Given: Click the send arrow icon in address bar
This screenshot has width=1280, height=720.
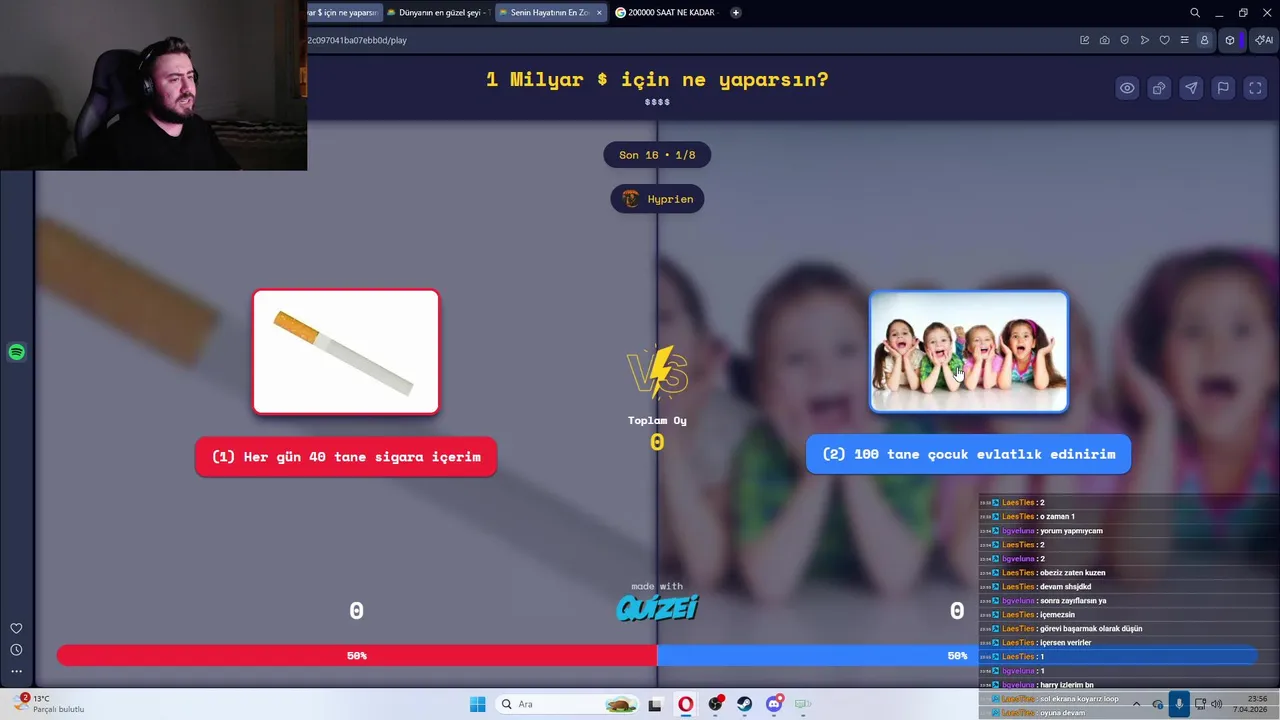Looking at the screenshot, I should tap(1144, 40).
